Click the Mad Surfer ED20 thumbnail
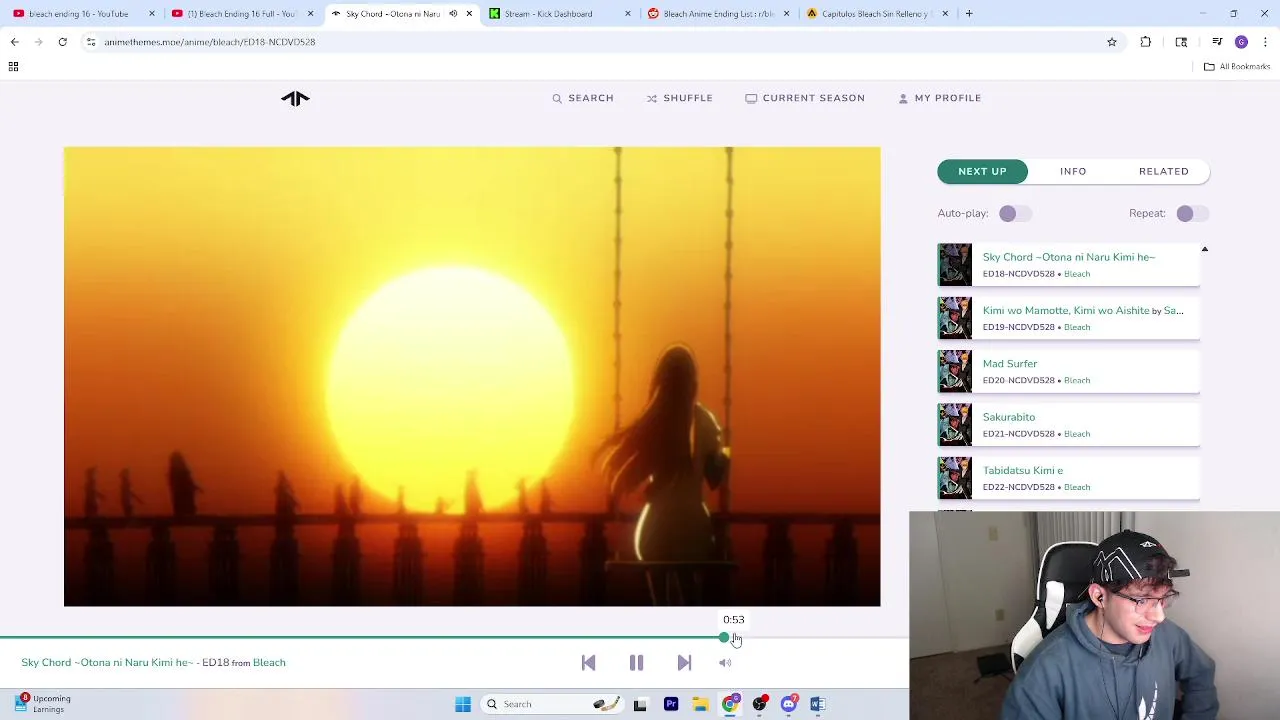Image resolution: width=1280 pixels, height=720 pixels. coord(954,371)
